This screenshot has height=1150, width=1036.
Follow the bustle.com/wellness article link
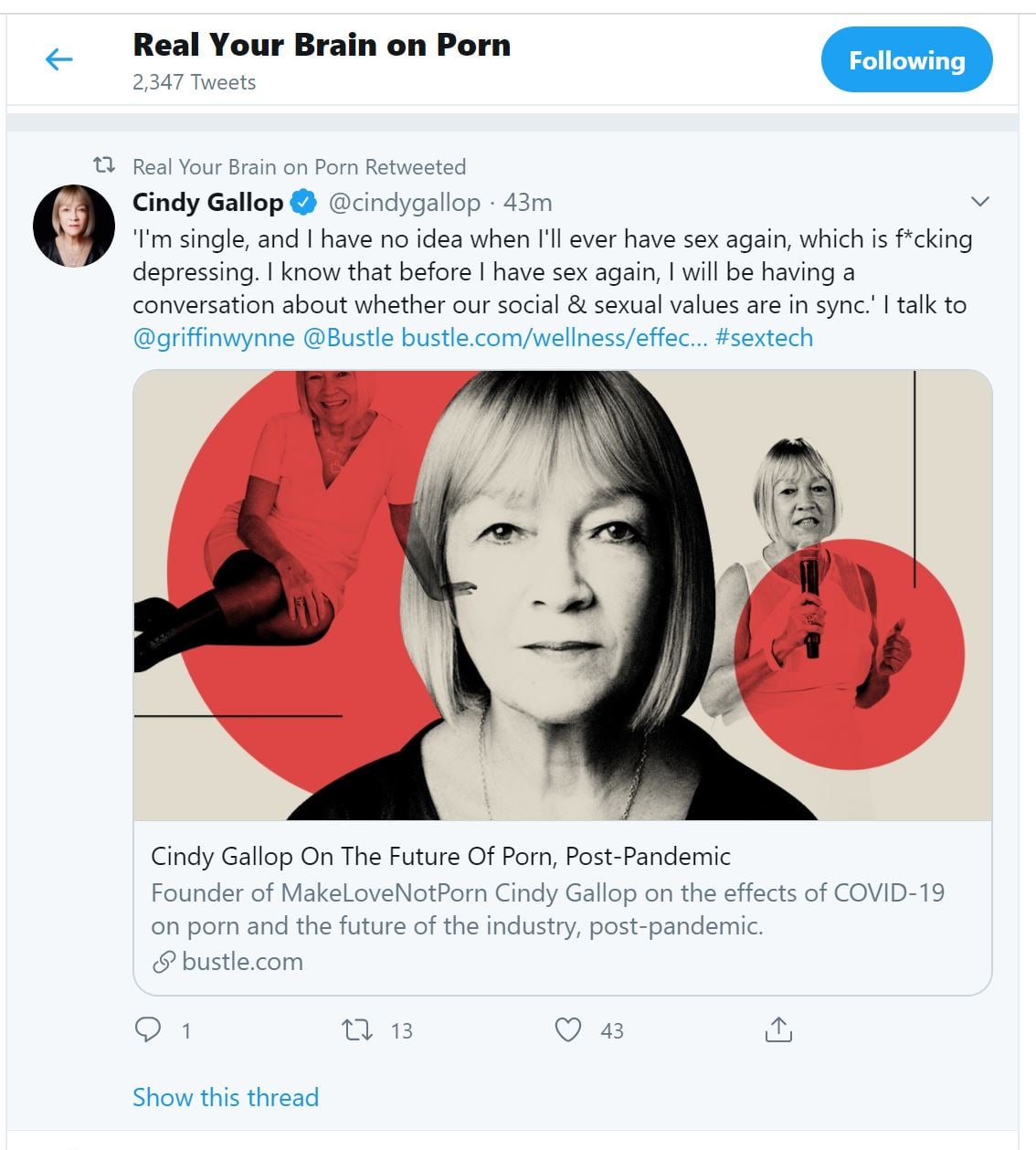(x=554, y=338)
